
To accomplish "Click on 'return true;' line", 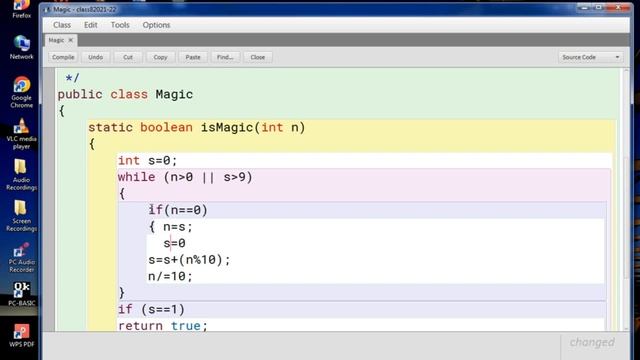I will click(163, 326).
